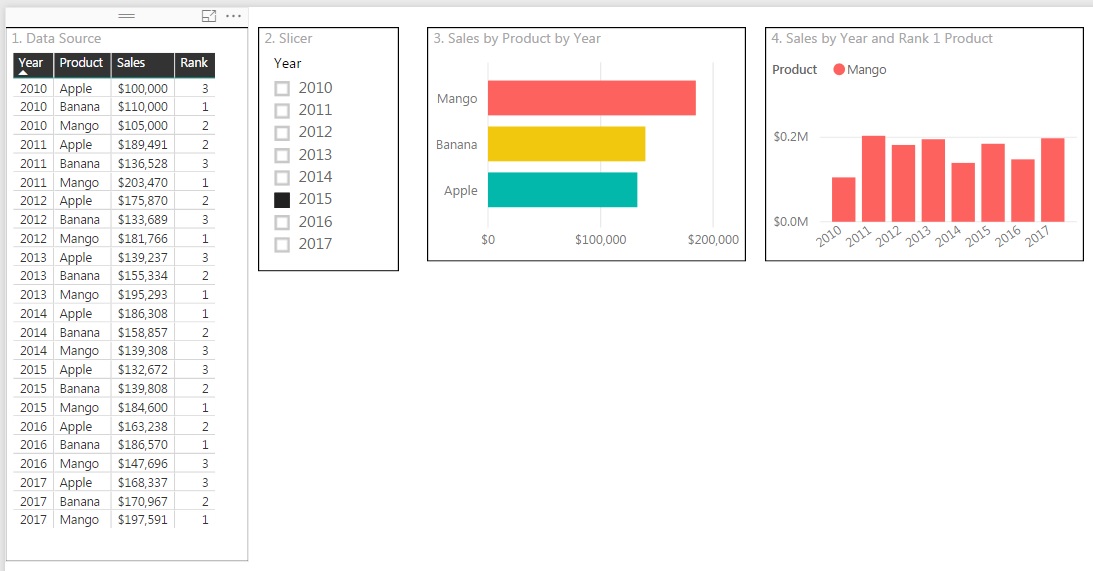
Task: Select the yellow Banana bar
Action: point(566,144)
